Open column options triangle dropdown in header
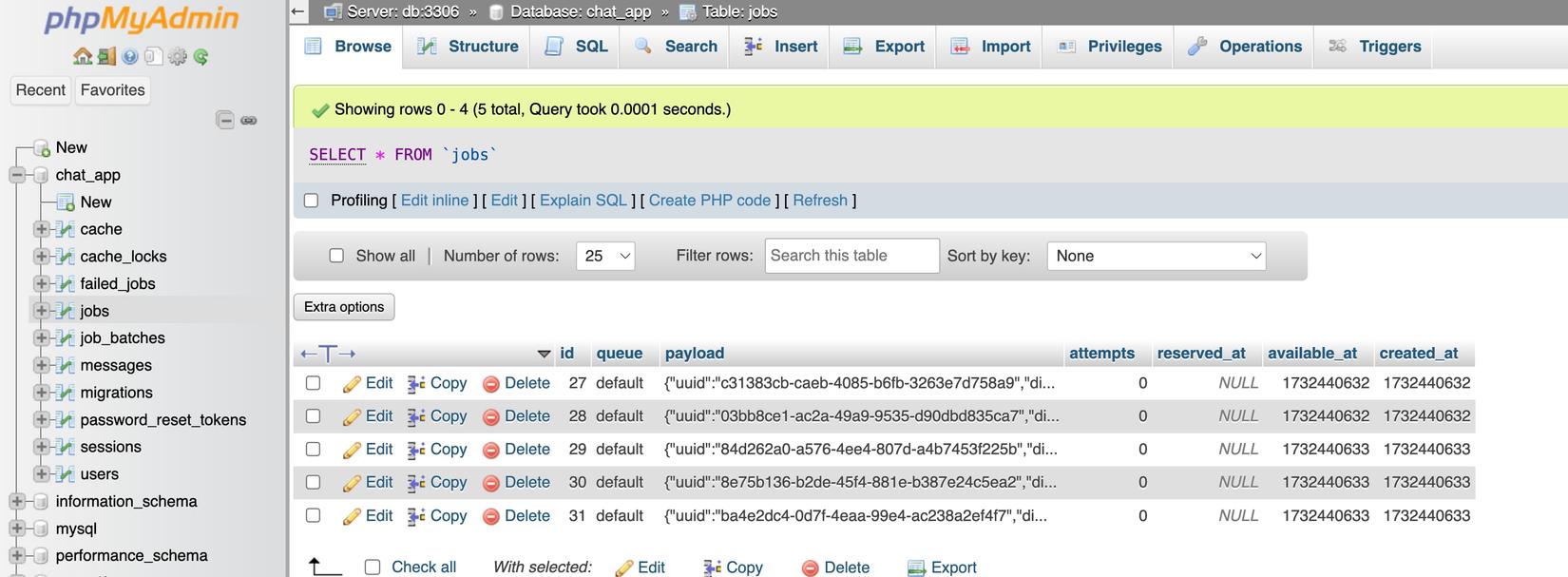 coord(544,355)
